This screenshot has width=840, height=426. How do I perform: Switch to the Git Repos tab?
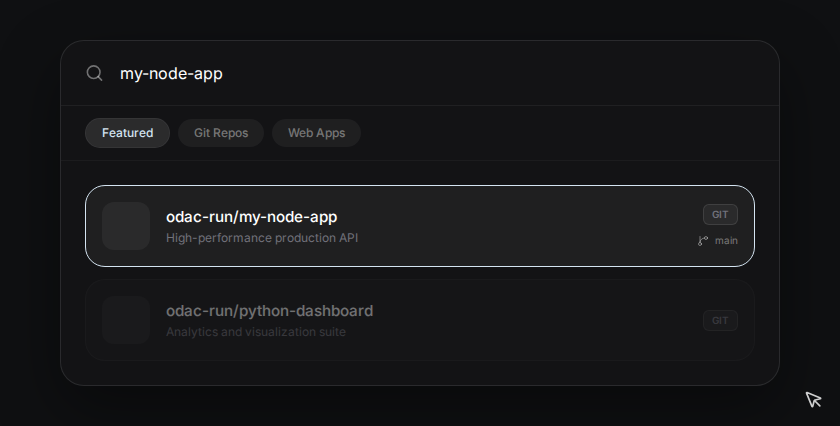pyautogui.click(x=221, y=133)
